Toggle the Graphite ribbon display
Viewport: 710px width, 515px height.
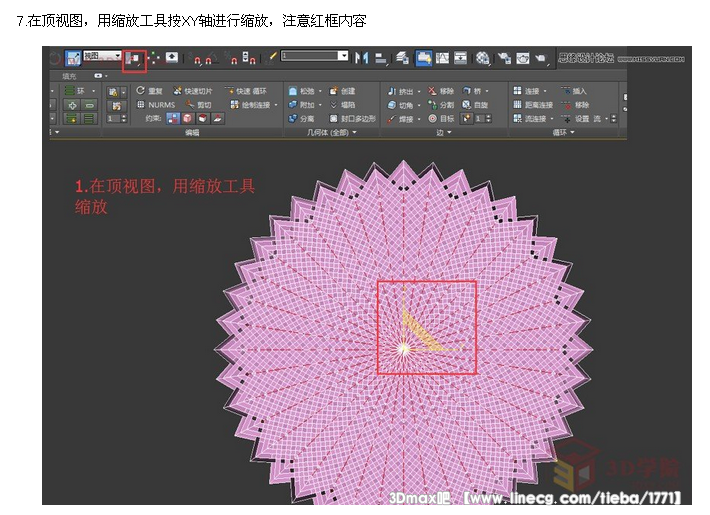[x=423, y=58]
